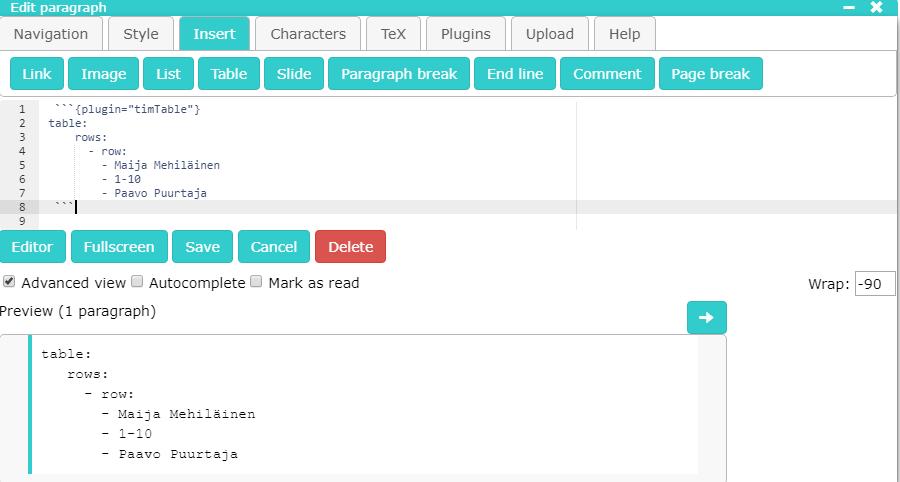
Task: Click 'Maija Mehiläinen' in the preview
Action: [x=187, y=414]
